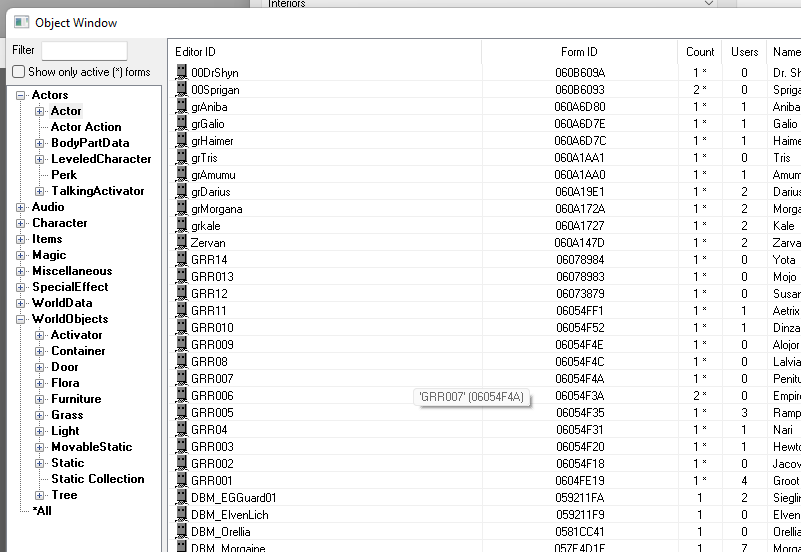Image resolution: width=801 pixels, height=552 pixels.
Task: Enable Show only active forms checkbox
Action: tap(18, 71)
